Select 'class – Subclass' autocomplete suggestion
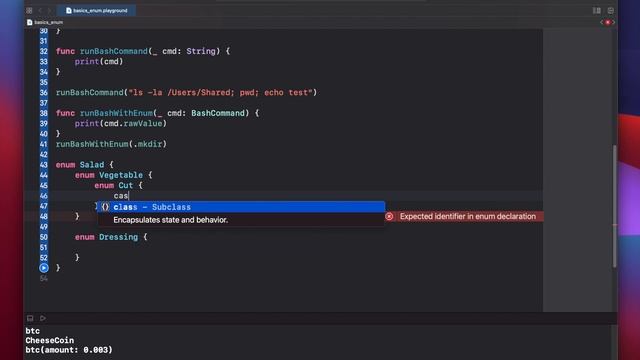 point(241,207)
